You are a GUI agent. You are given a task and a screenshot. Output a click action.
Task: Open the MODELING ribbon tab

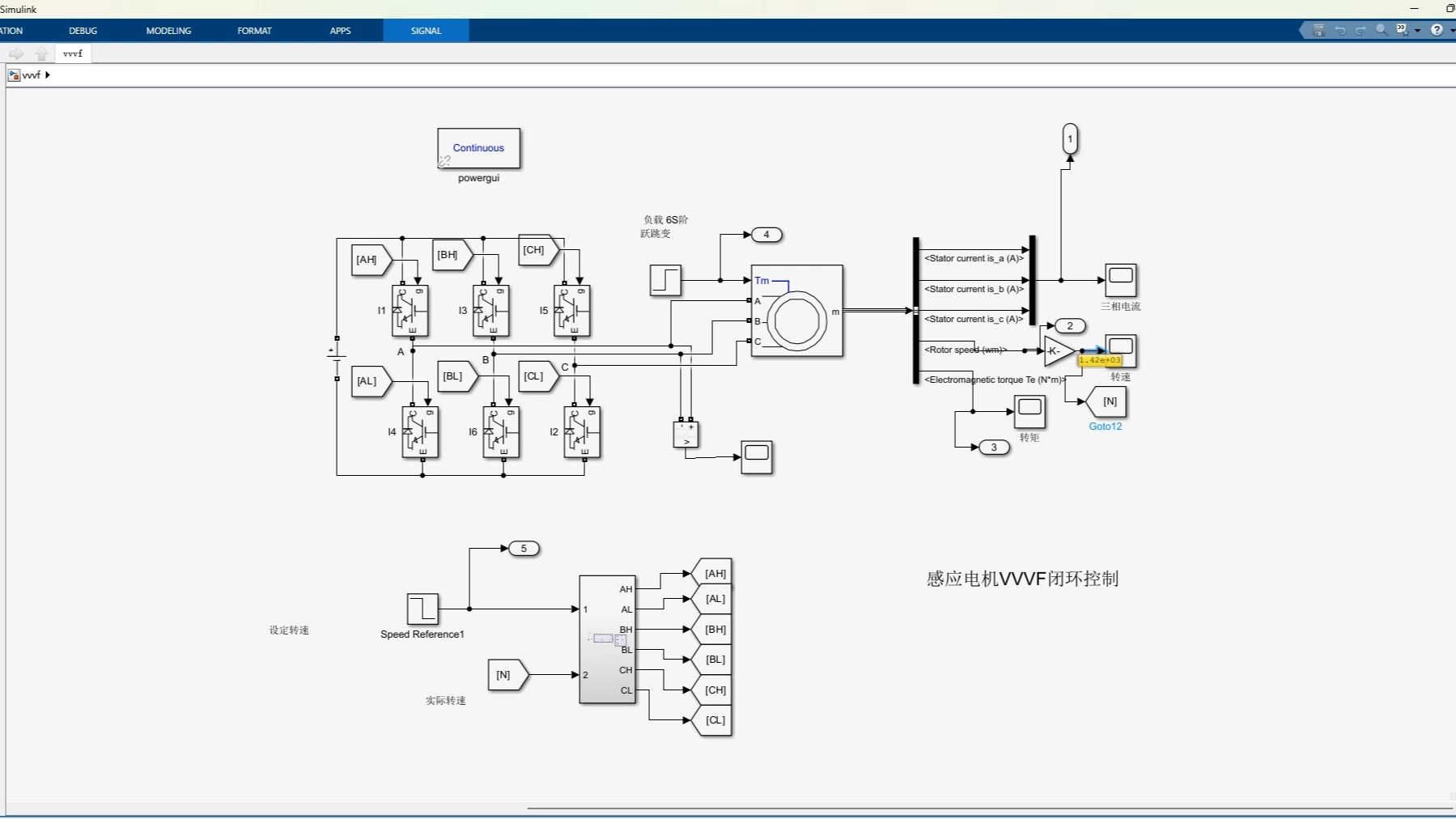[x=168, y=30]
